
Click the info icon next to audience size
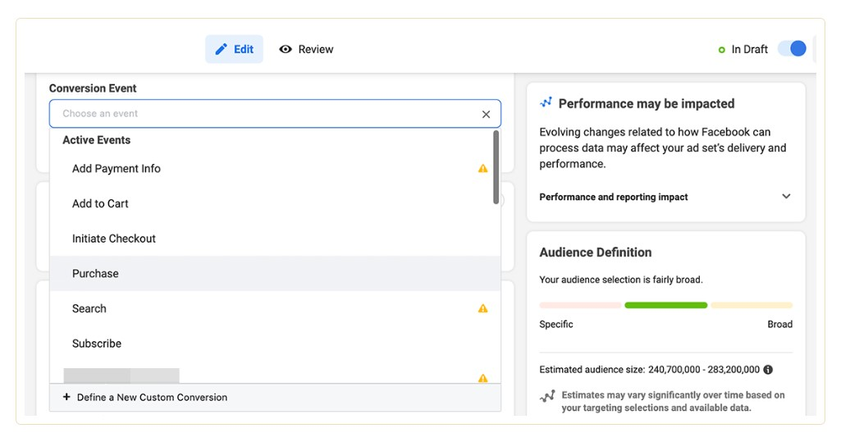tap(768, 370)
